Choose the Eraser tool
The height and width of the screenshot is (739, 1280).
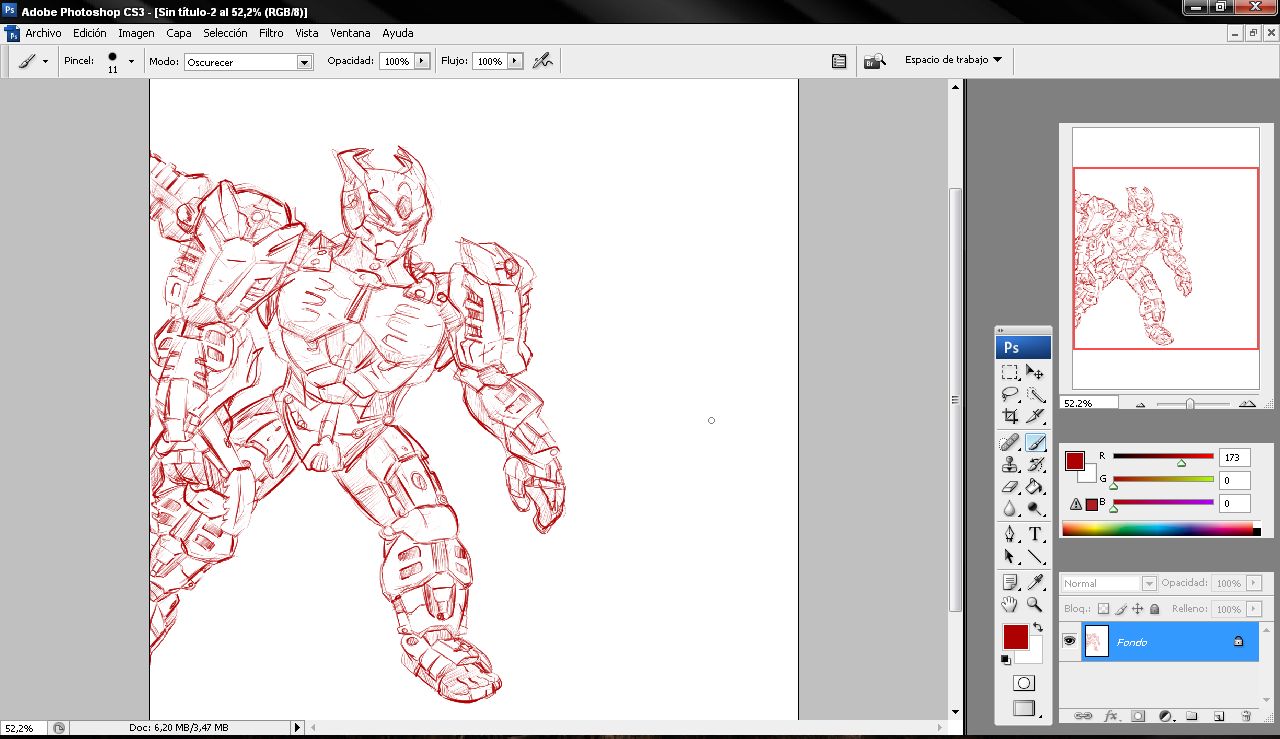pos(1010,487)
